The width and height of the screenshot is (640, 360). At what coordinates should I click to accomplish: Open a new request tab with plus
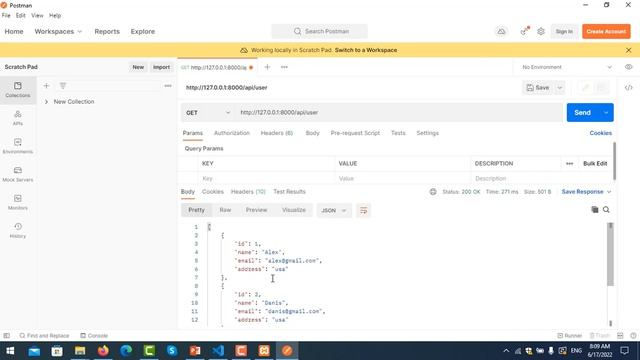tap(267, 67)
